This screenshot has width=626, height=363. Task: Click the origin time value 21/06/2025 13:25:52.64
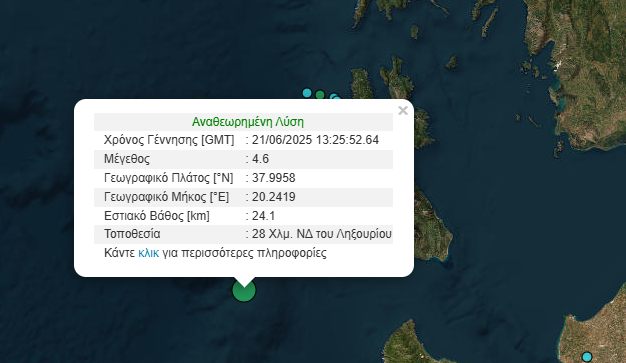point(315,140)
